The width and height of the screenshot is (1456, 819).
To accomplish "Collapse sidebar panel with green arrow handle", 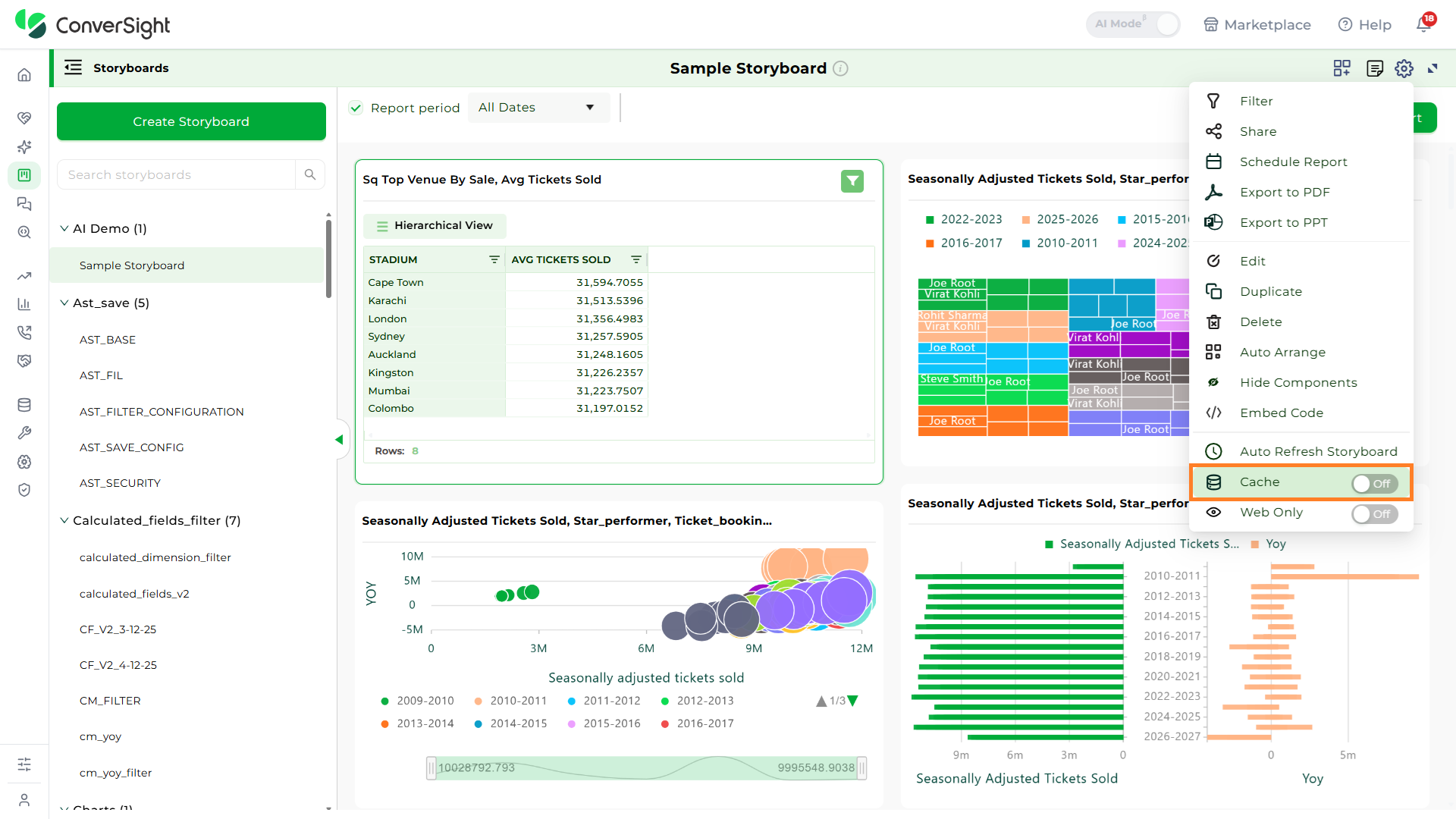I will 339,440.
